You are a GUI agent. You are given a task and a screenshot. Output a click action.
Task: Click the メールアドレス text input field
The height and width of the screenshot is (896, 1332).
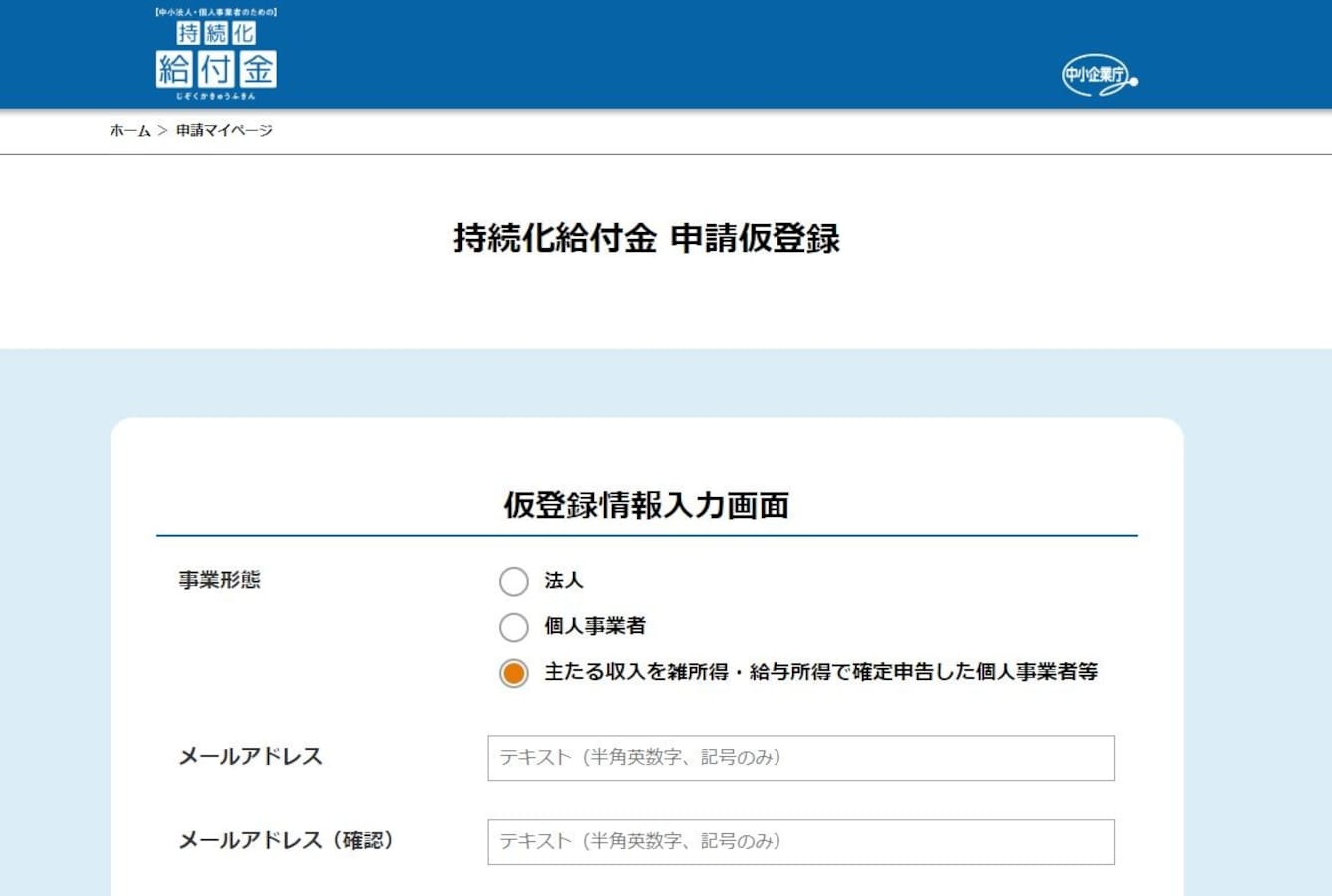pos(799,758)
